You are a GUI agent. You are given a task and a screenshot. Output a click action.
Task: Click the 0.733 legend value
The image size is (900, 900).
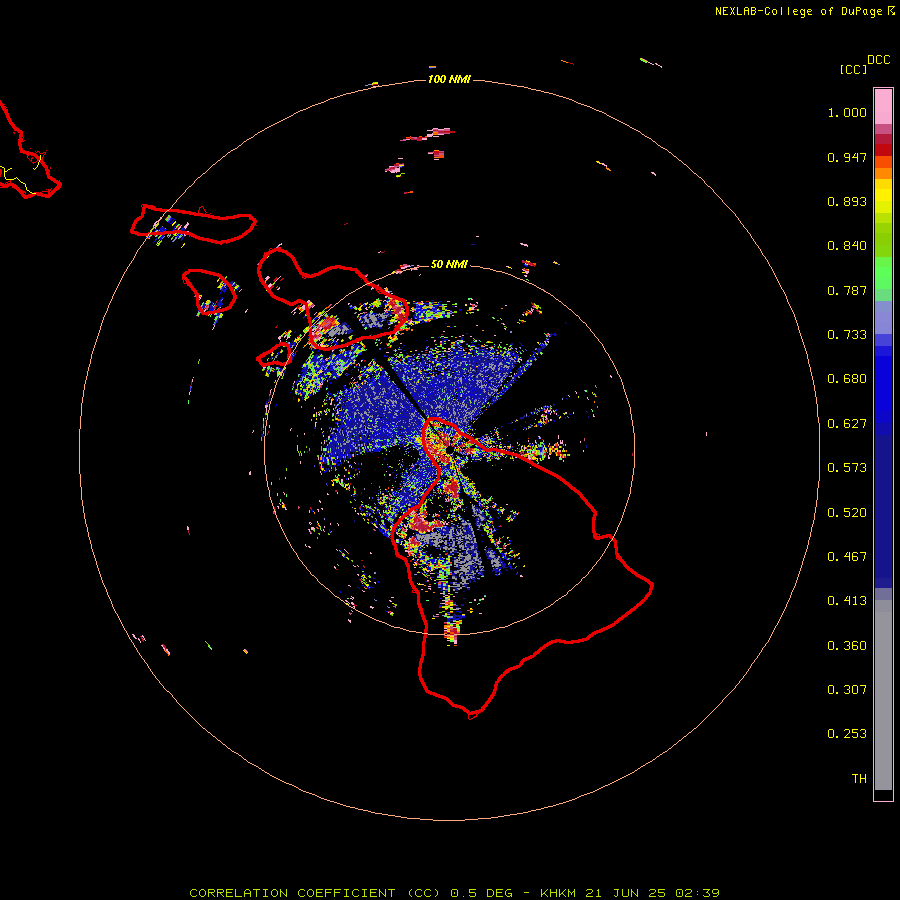coord(847,335)
